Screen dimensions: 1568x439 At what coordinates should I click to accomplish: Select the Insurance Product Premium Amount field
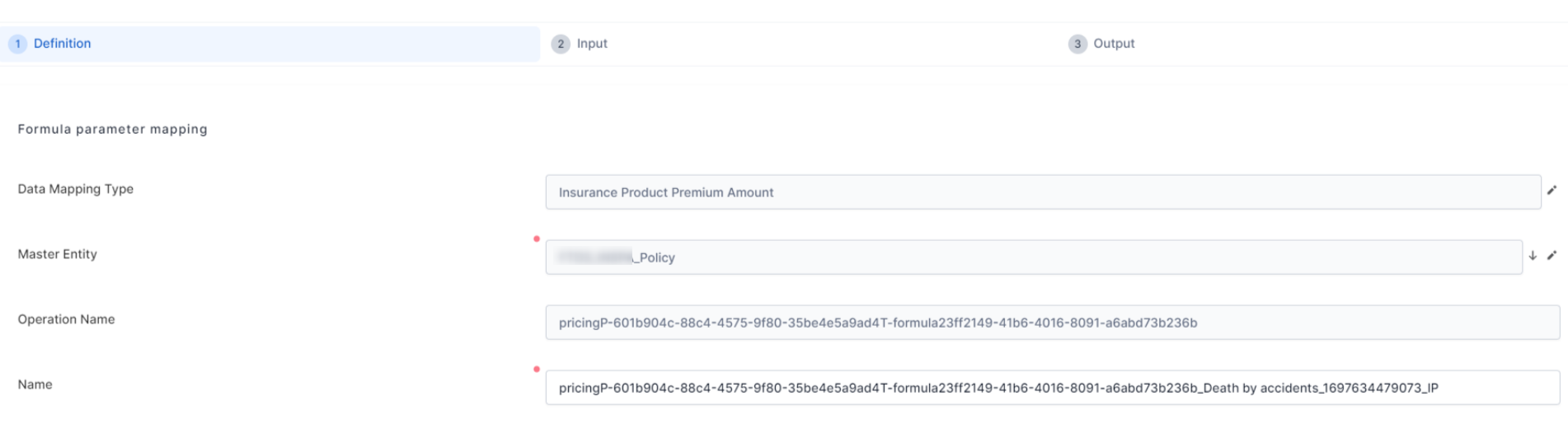[x=1042, y=192]
